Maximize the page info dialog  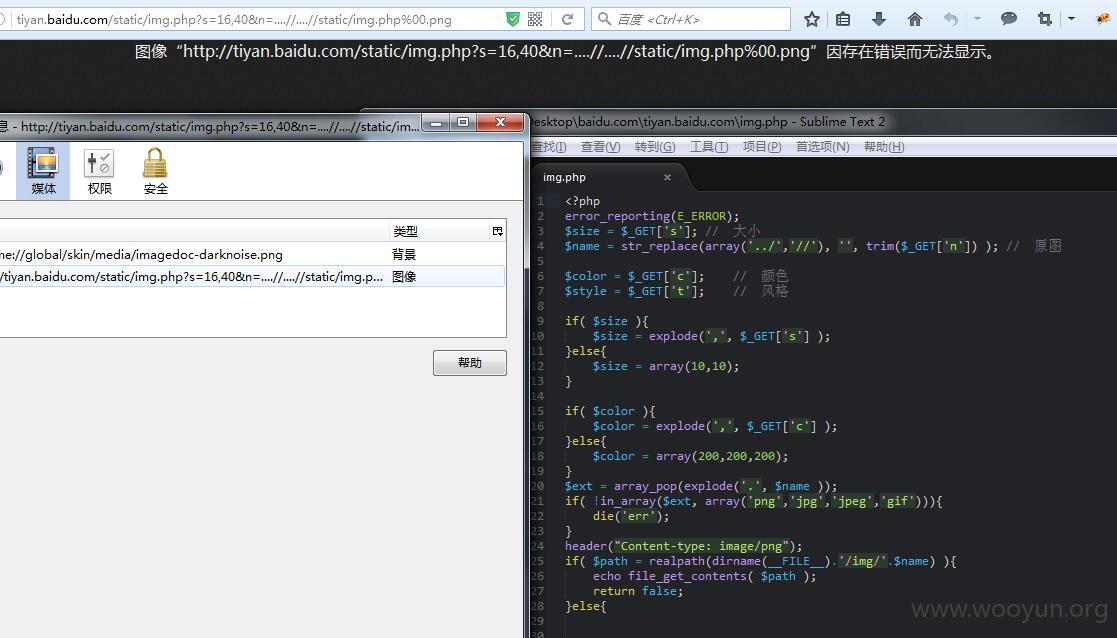point(463,122)
